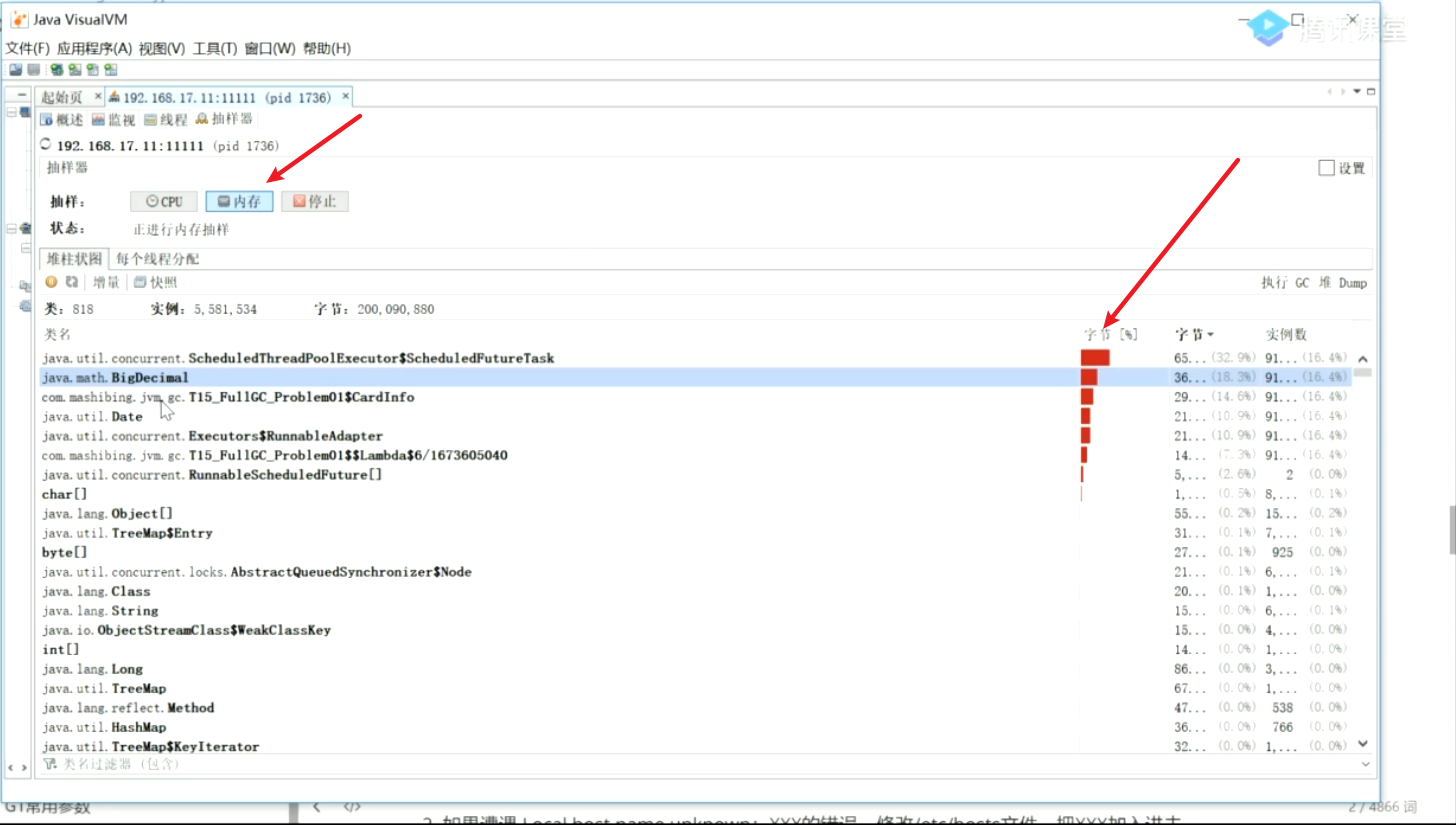Click scrollbar down arrow in class table

coord(1362,744)
